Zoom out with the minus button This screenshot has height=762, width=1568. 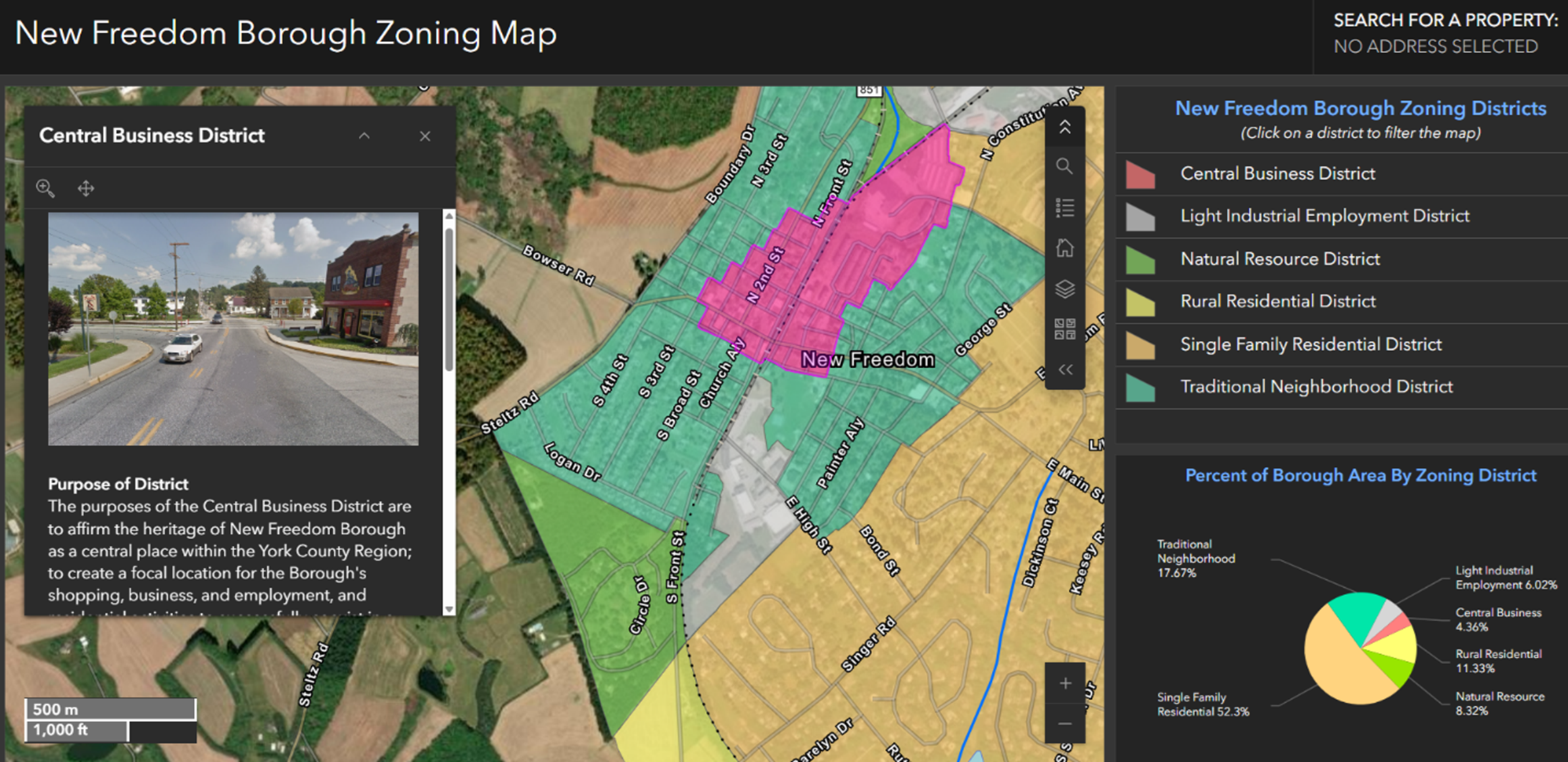click(x=1065, y=724)
